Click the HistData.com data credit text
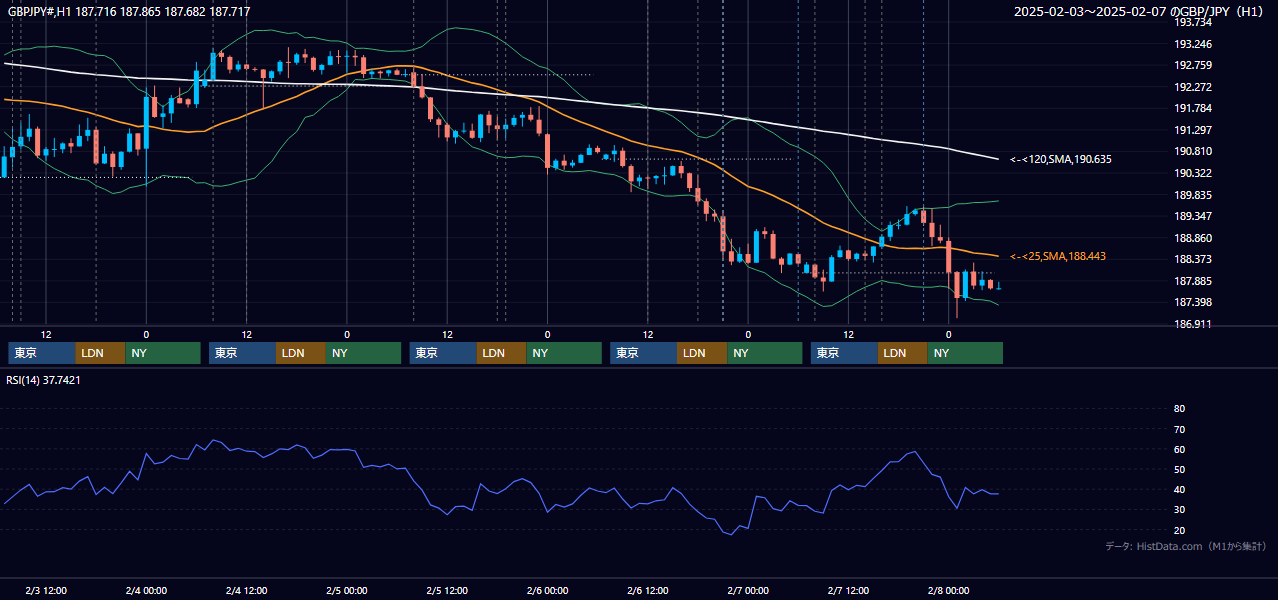 [x=1186, y=546]
